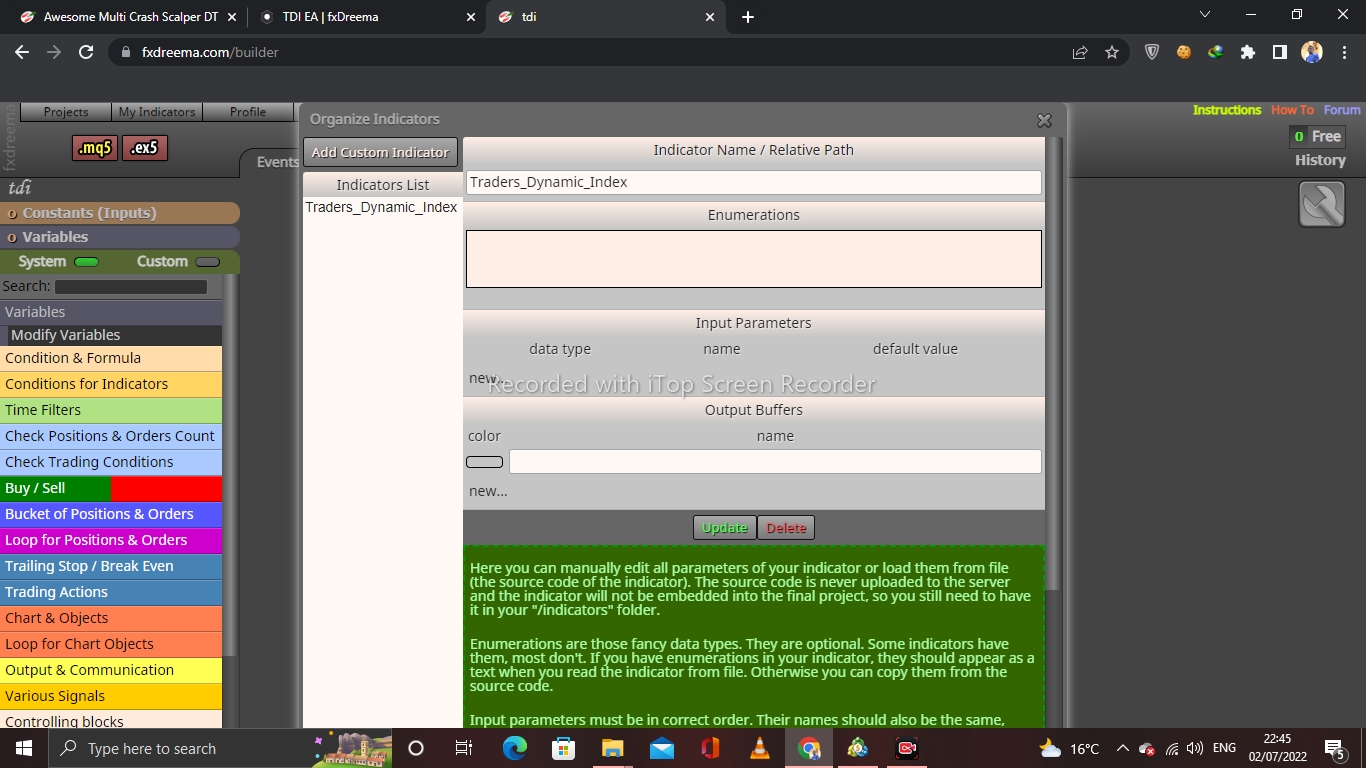The height and width of the screenshot is (768, 1366).
Task: Expand the Constants (Inputs) section
Action: pyautogui.click(x=120, y=213)
